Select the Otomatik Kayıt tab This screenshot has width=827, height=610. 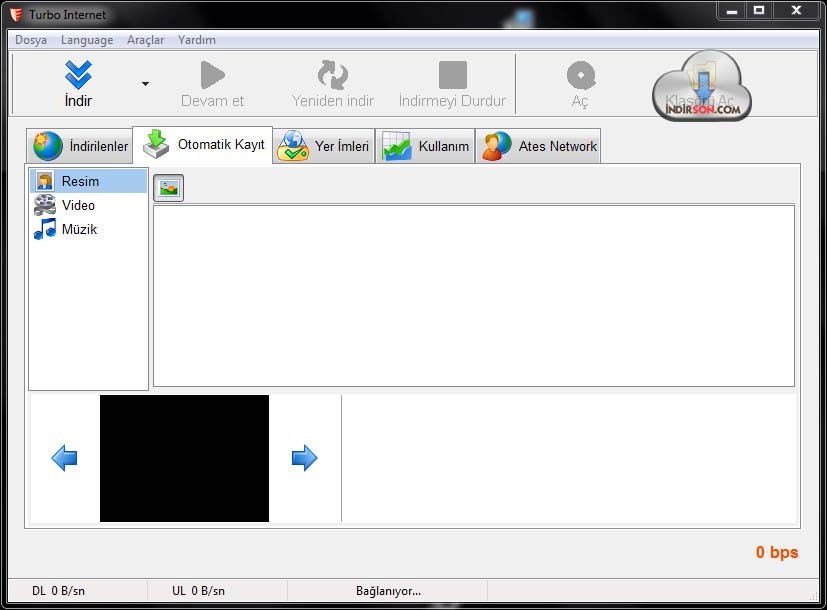(x=203, y=144)
